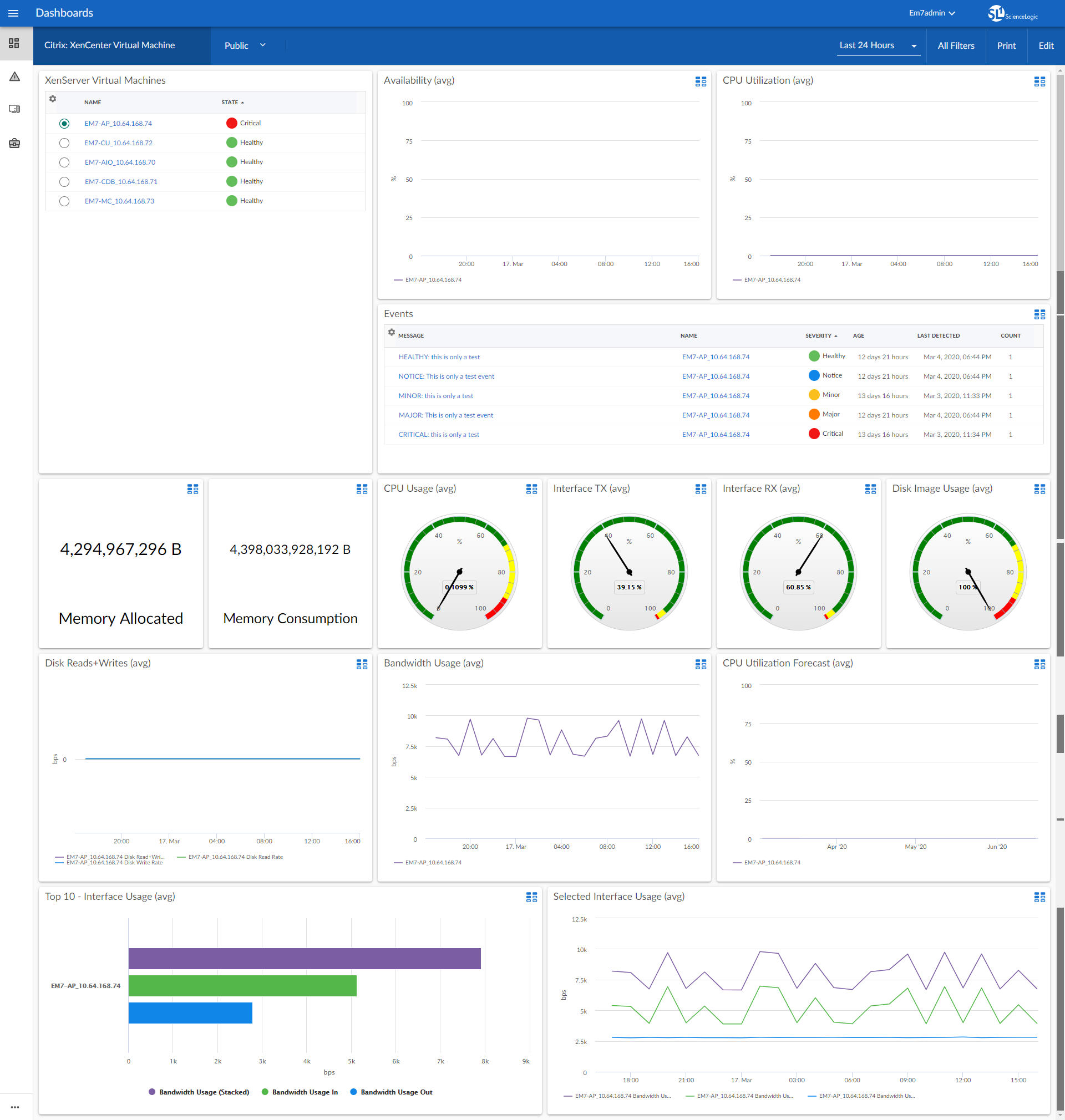Sort Events table by LAST DETECTED column
The width and height of the screenshot is (1065, 1120).
click(x=939, y=336)
